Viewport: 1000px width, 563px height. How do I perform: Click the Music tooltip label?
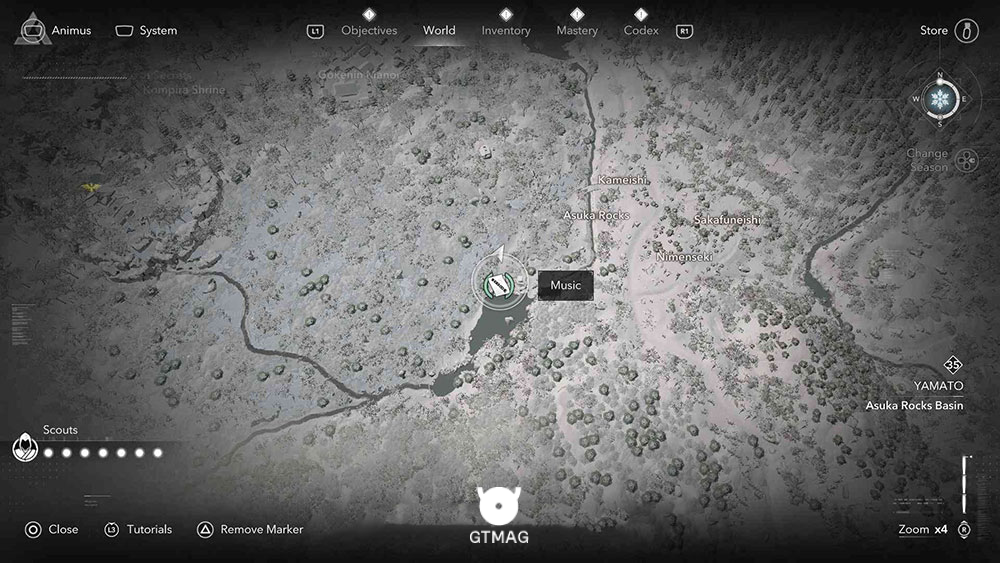pos(566,285)
